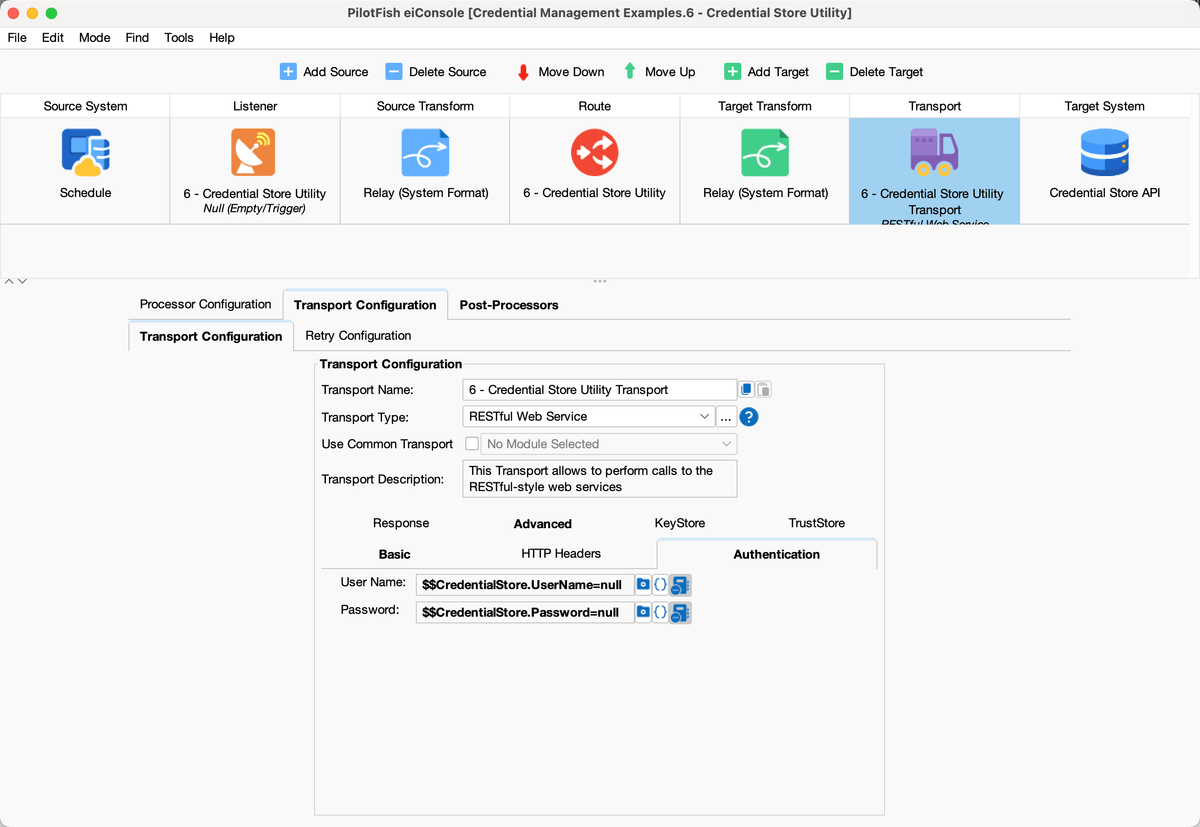Select the inner Transport Configuration sub-tab

pyautogui.click(x=211, y=336)
